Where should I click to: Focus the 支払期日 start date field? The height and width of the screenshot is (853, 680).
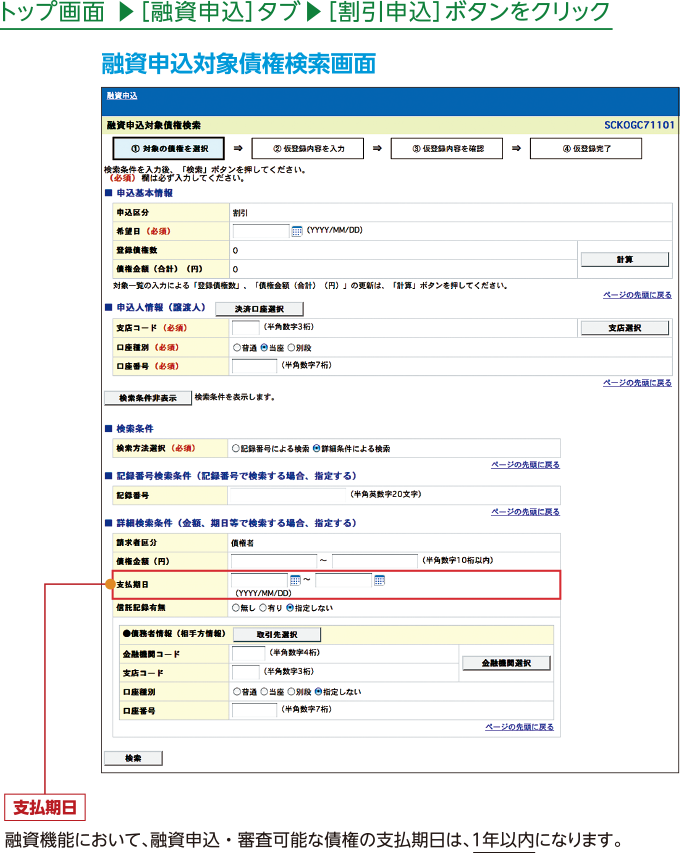tap(259, 580)
